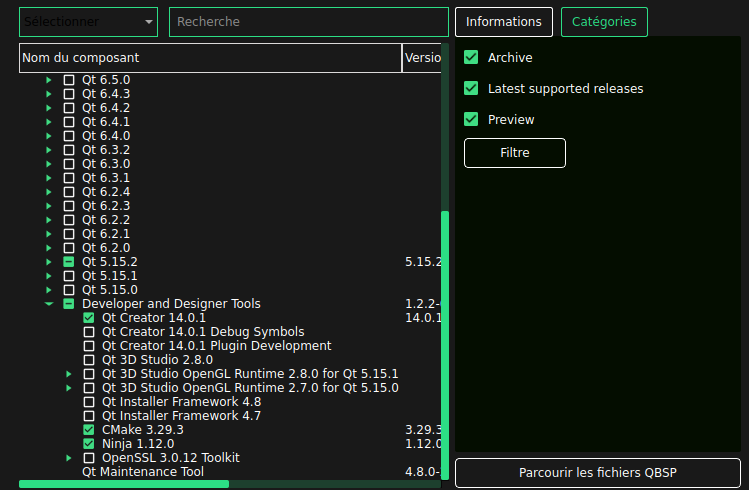Check Qt Installer Framework 4.8 checkbox

pyautogui.click(x=89, y=402)
